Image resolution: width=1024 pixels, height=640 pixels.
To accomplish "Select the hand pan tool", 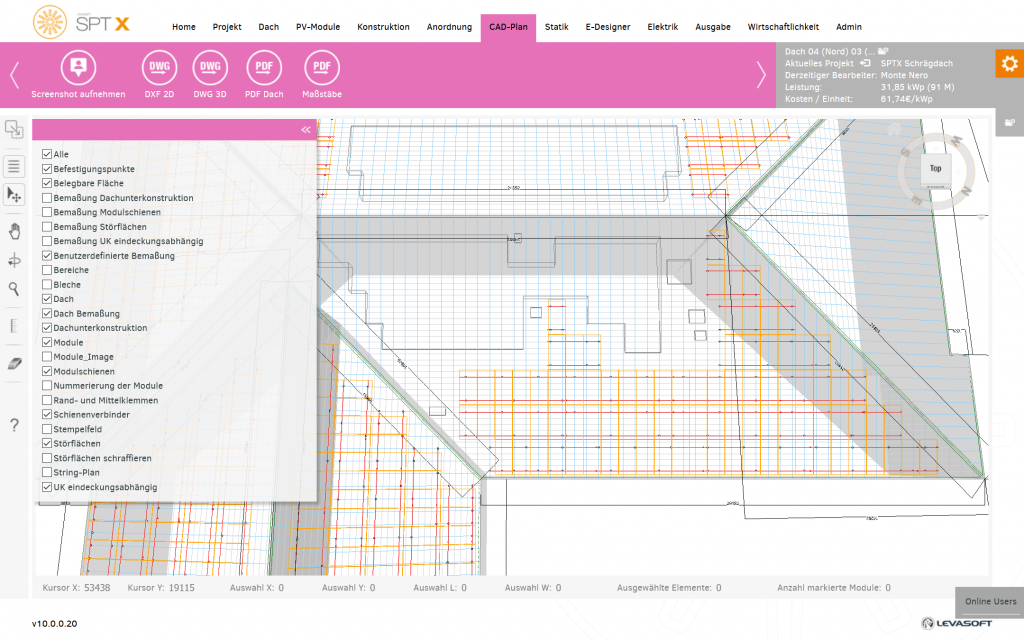I will [14, 232].
